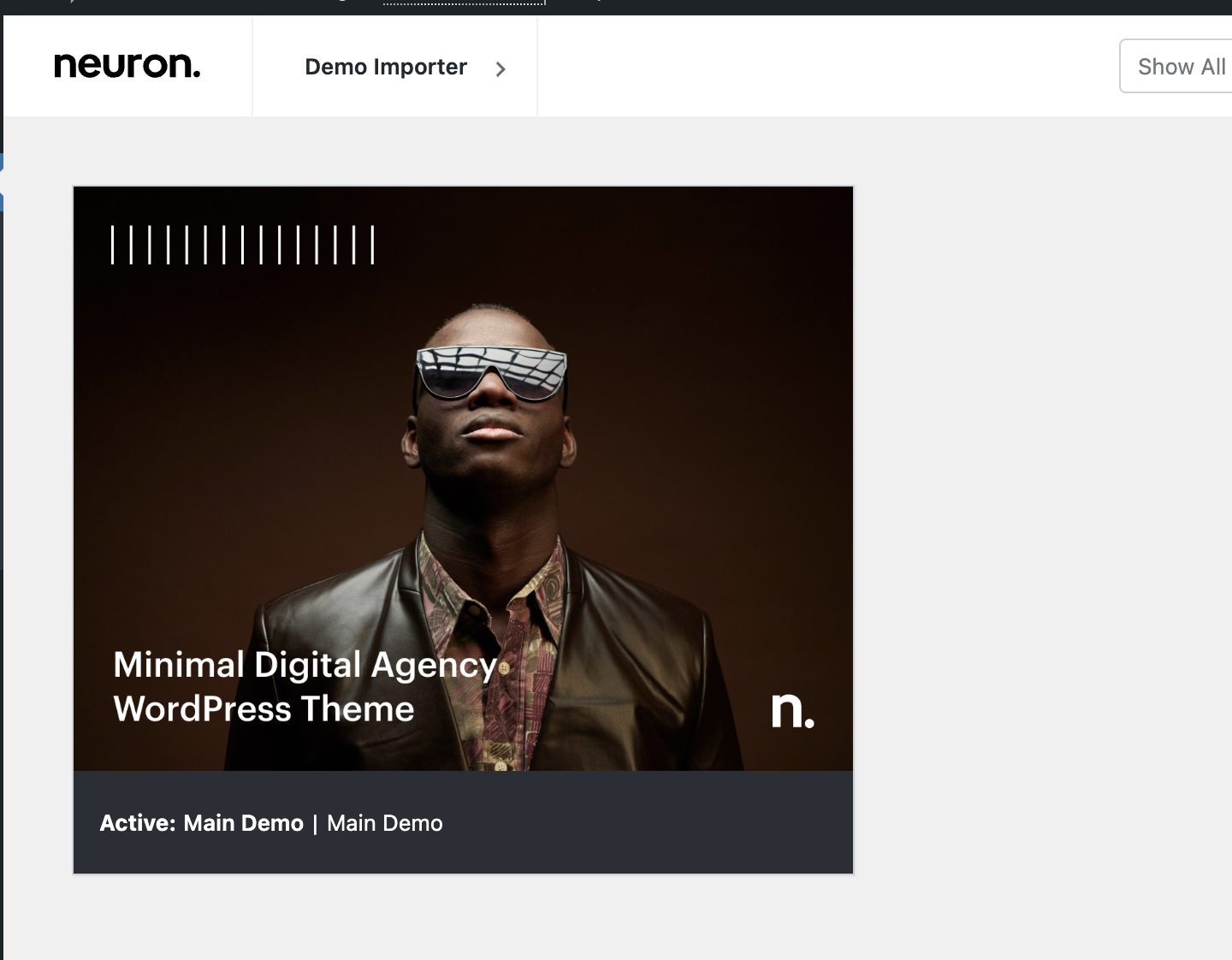Click the pipe separator in demo card footer
Screen dimensions: 1232x960
[x=315, y=823]
